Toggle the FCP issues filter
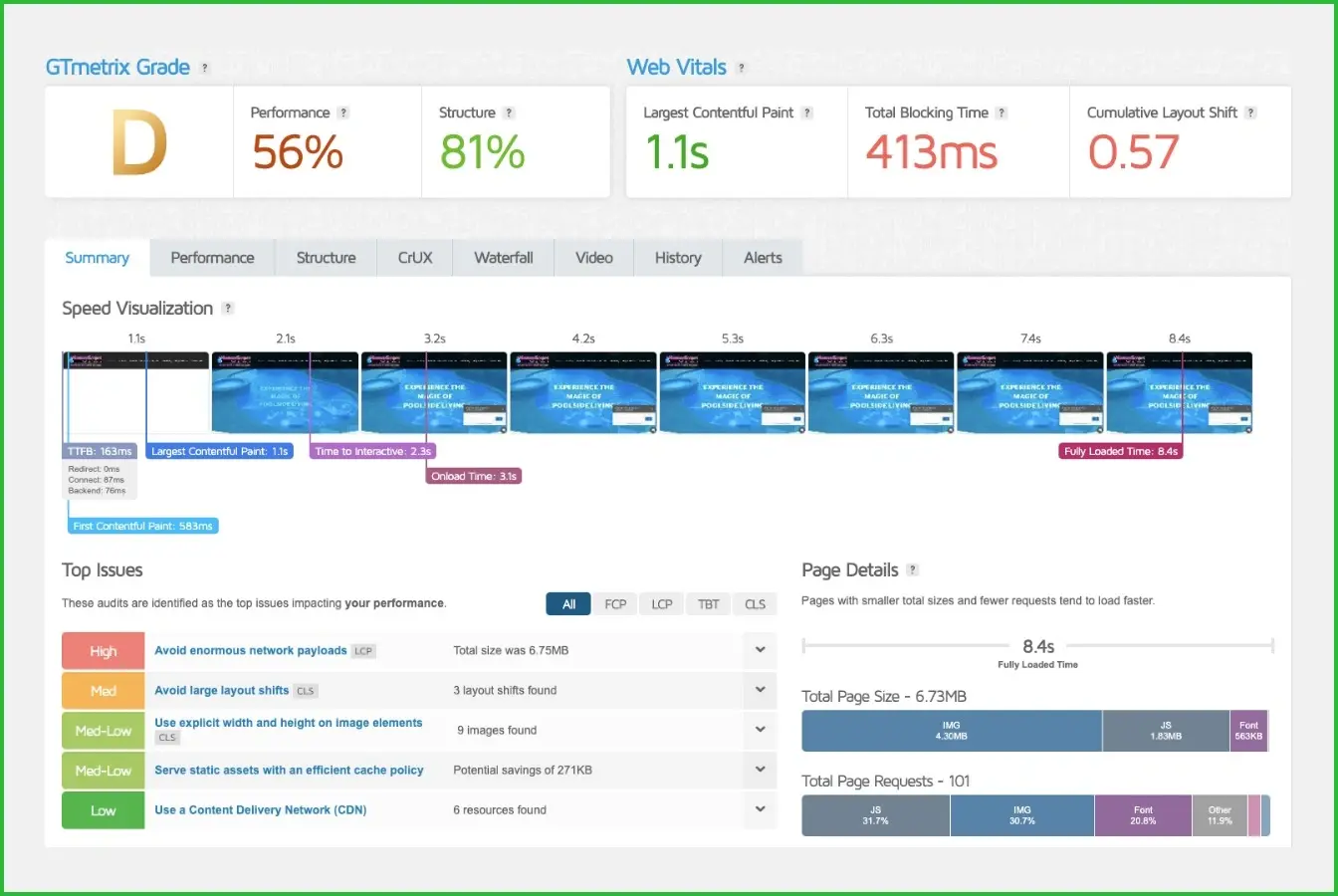The image size is (1338, 896). (615, 603)
